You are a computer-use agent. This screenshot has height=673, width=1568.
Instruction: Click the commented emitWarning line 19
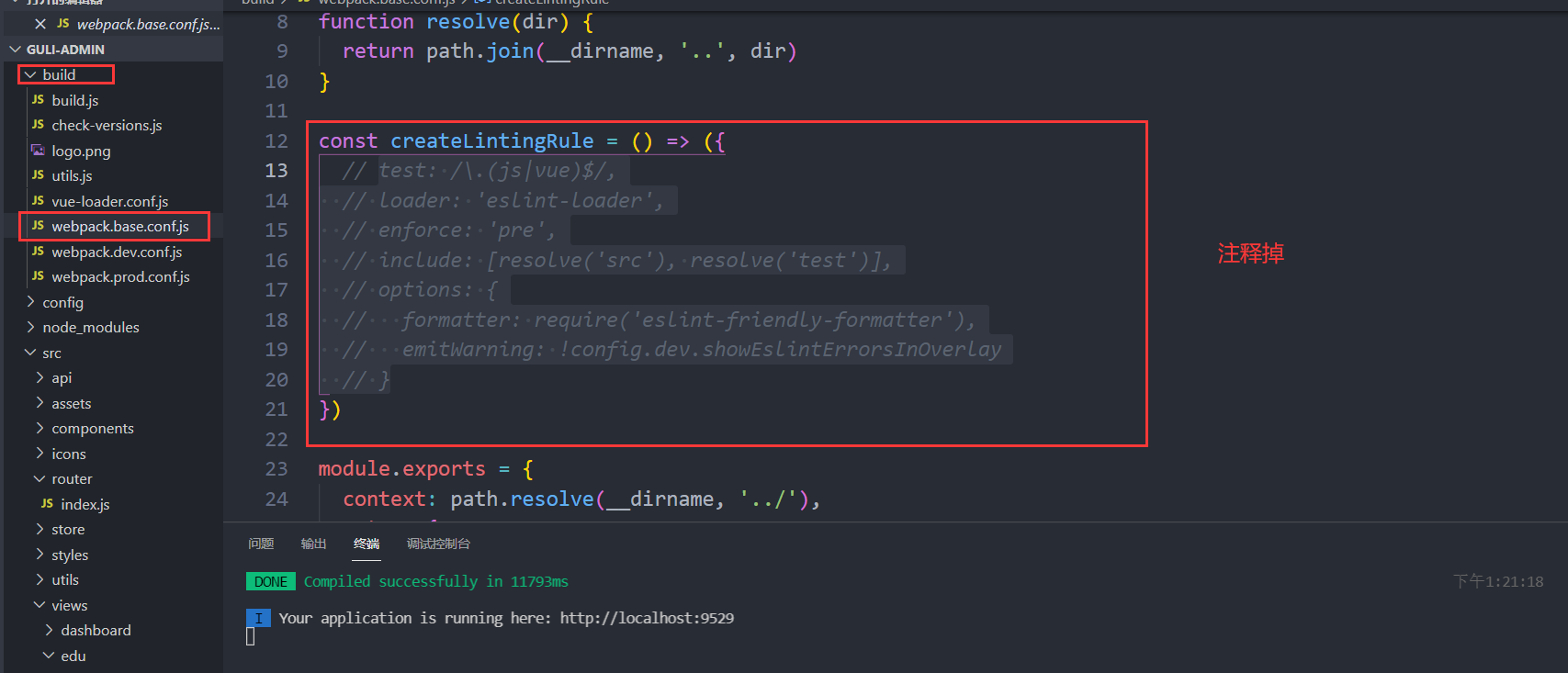pos(672,350)
